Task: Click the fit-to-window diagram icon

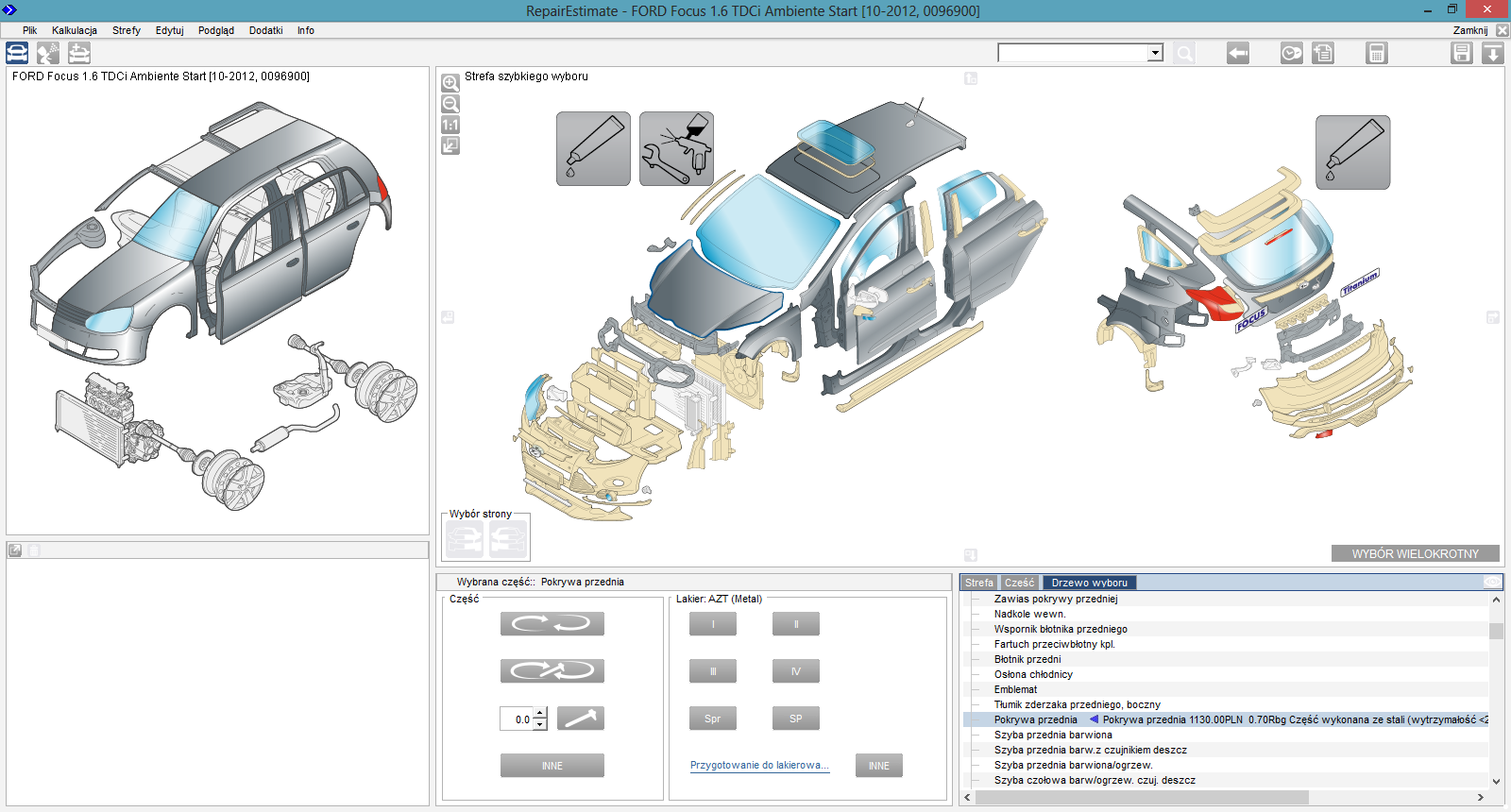Action: point(450,145)
